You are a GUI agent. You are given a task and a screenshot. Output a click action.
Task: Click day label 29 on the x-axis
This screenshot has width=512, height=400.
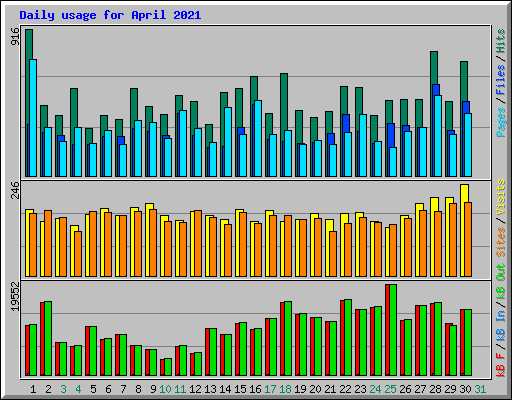click(x=450, y=389)
